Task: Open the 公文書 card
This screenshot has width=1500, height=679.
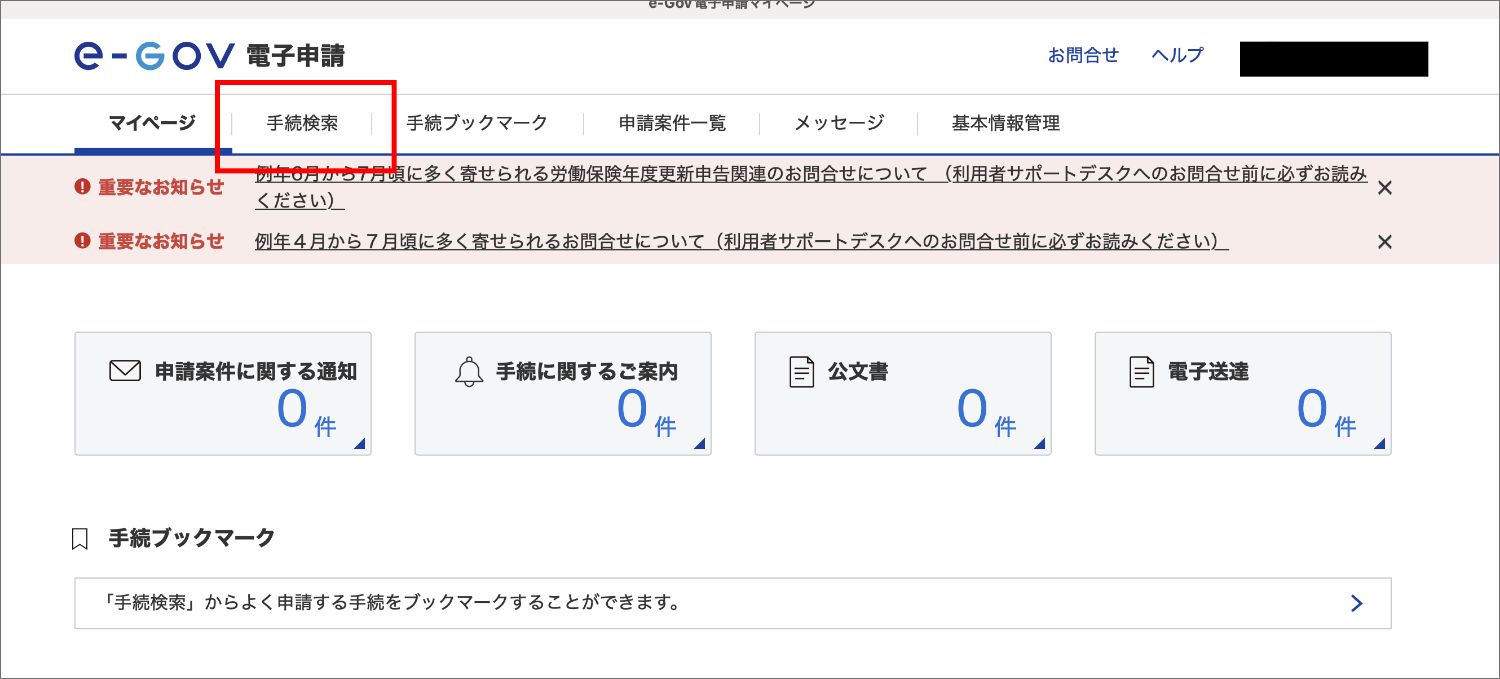Action: coord(903,394)
